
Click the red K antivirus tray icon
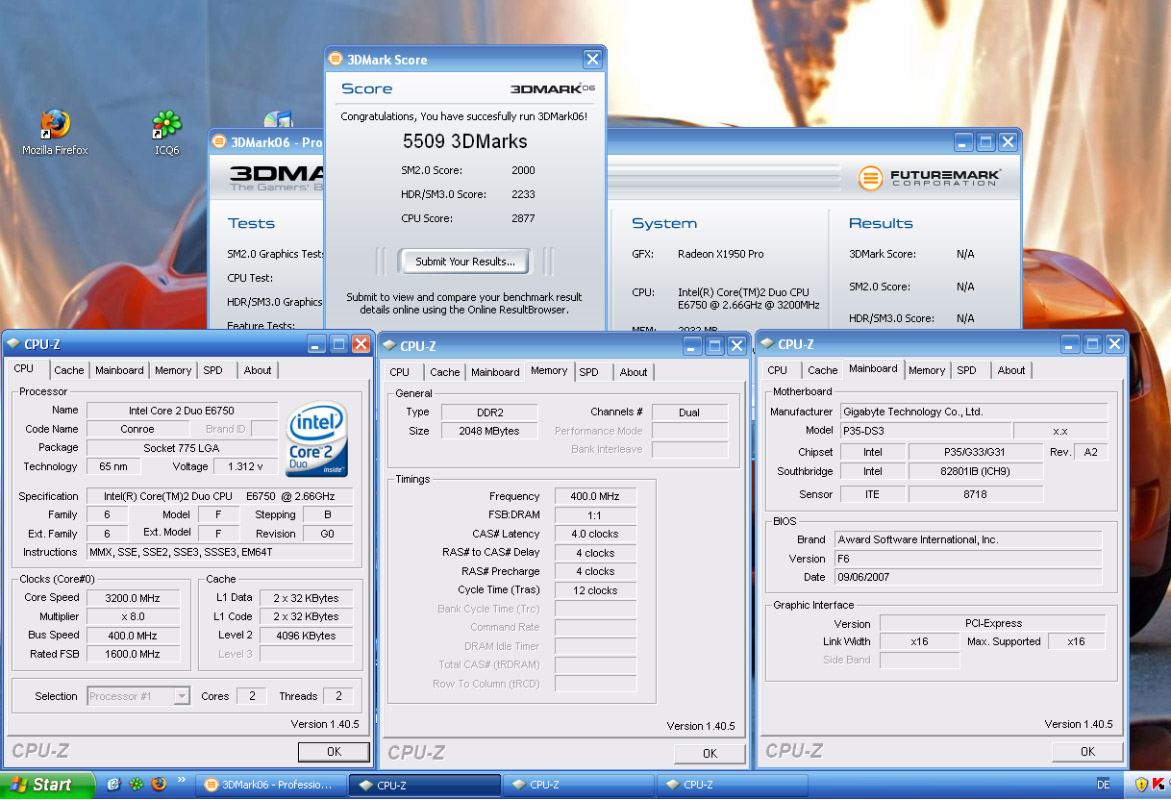pyautogui.click(x=1159, y=784)
